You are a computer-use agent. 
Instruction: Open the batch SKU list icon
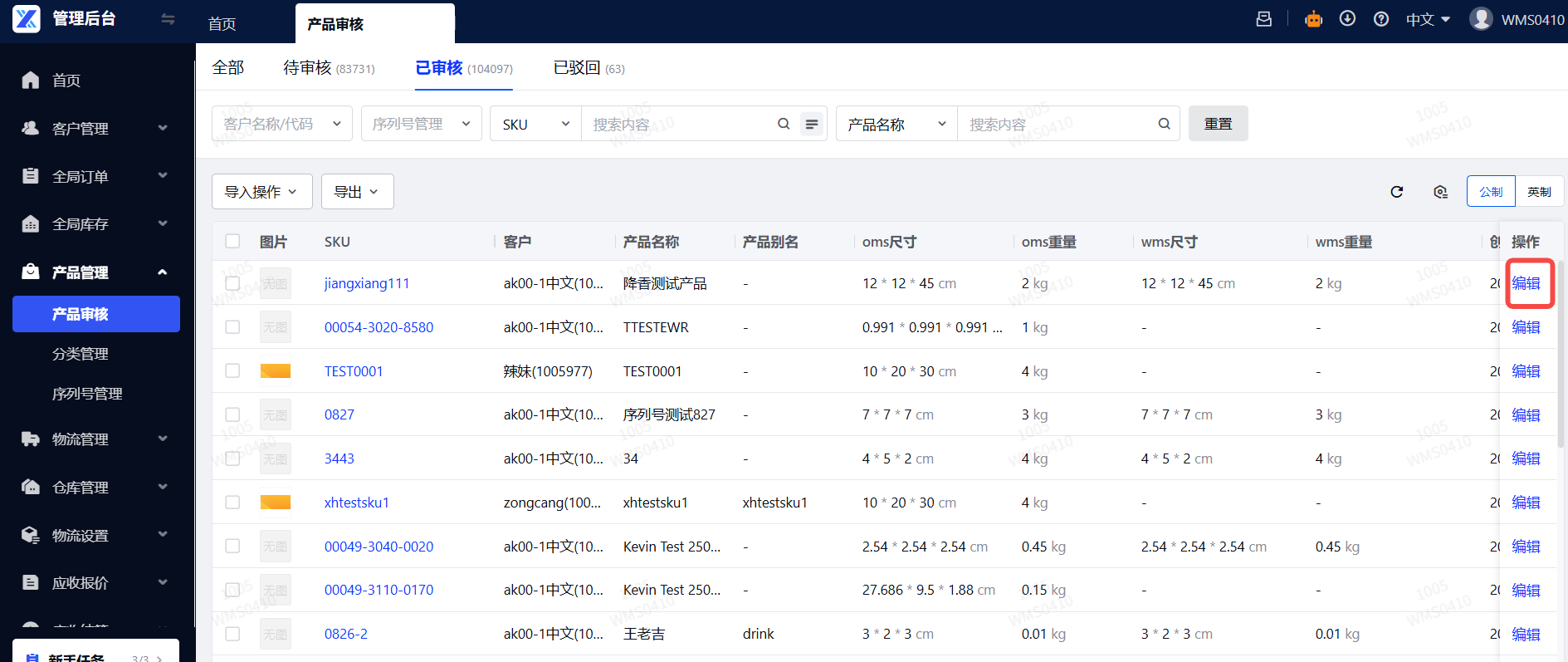(812, 124)
